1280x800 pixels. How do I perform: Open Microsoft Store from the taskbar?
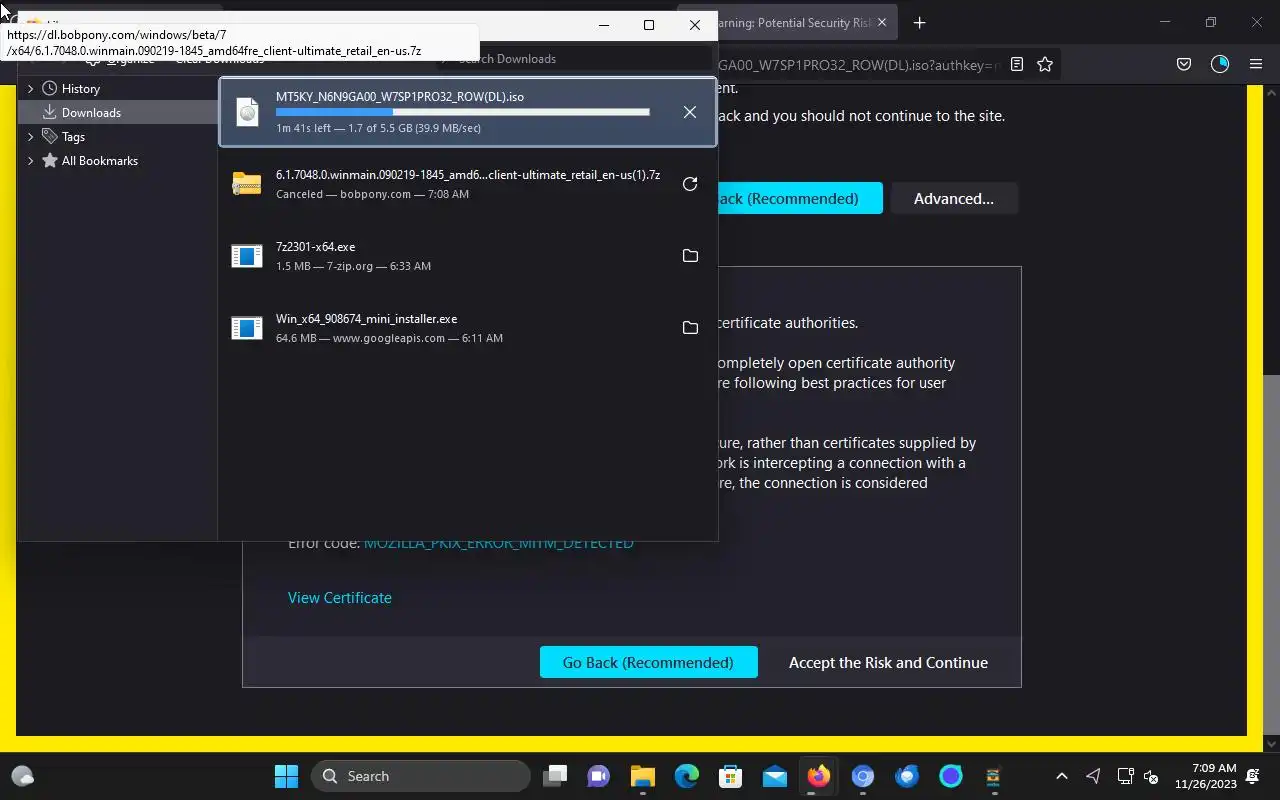[730, 776]
